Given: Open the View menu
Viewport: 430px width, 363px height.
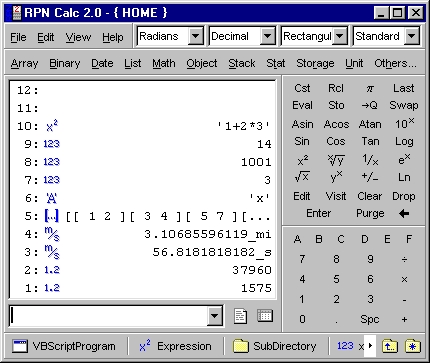Looking at the screenshot, I should [78, 37].
